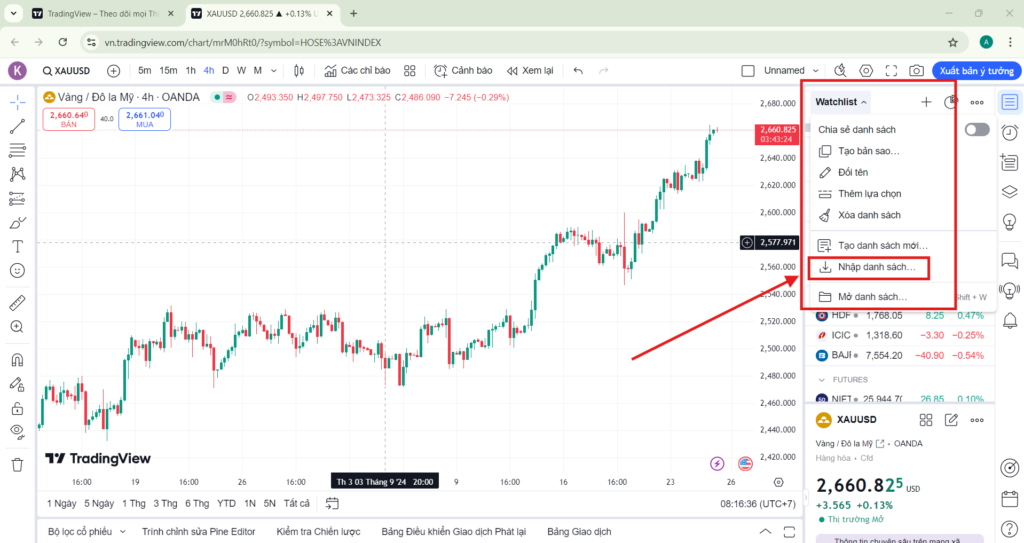Open the chart layout selector square

748,71
